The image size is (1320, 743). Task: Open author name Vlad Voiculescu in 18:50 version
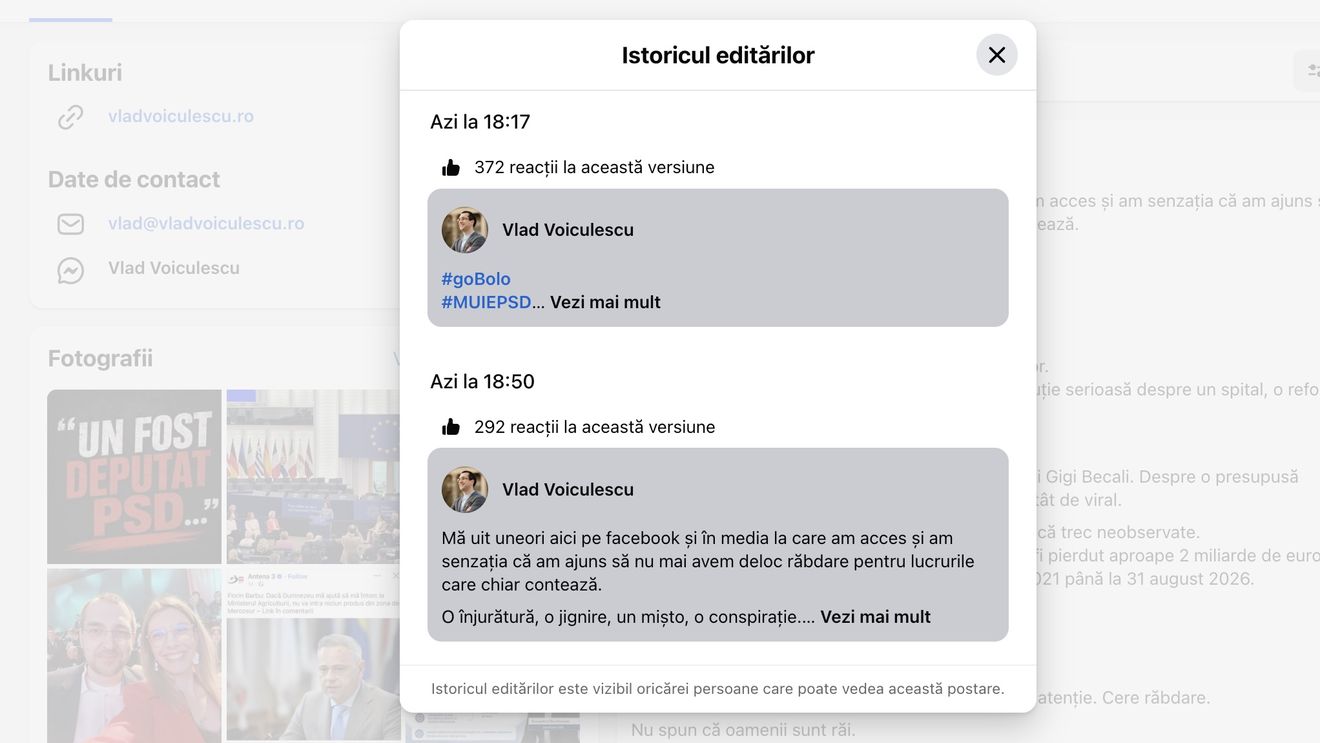[568, 490]
